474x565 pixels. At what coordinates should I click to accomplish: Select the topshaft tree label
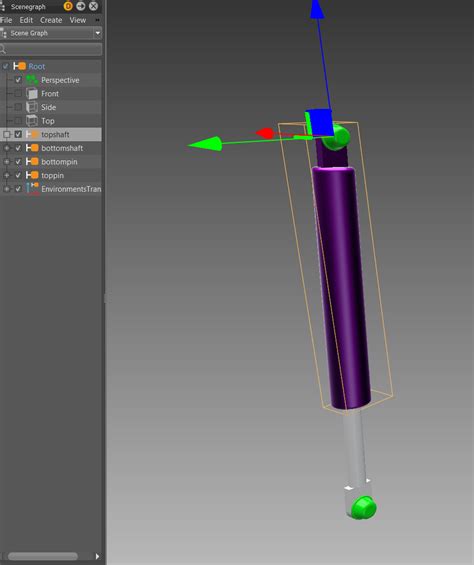click(55, 134)
